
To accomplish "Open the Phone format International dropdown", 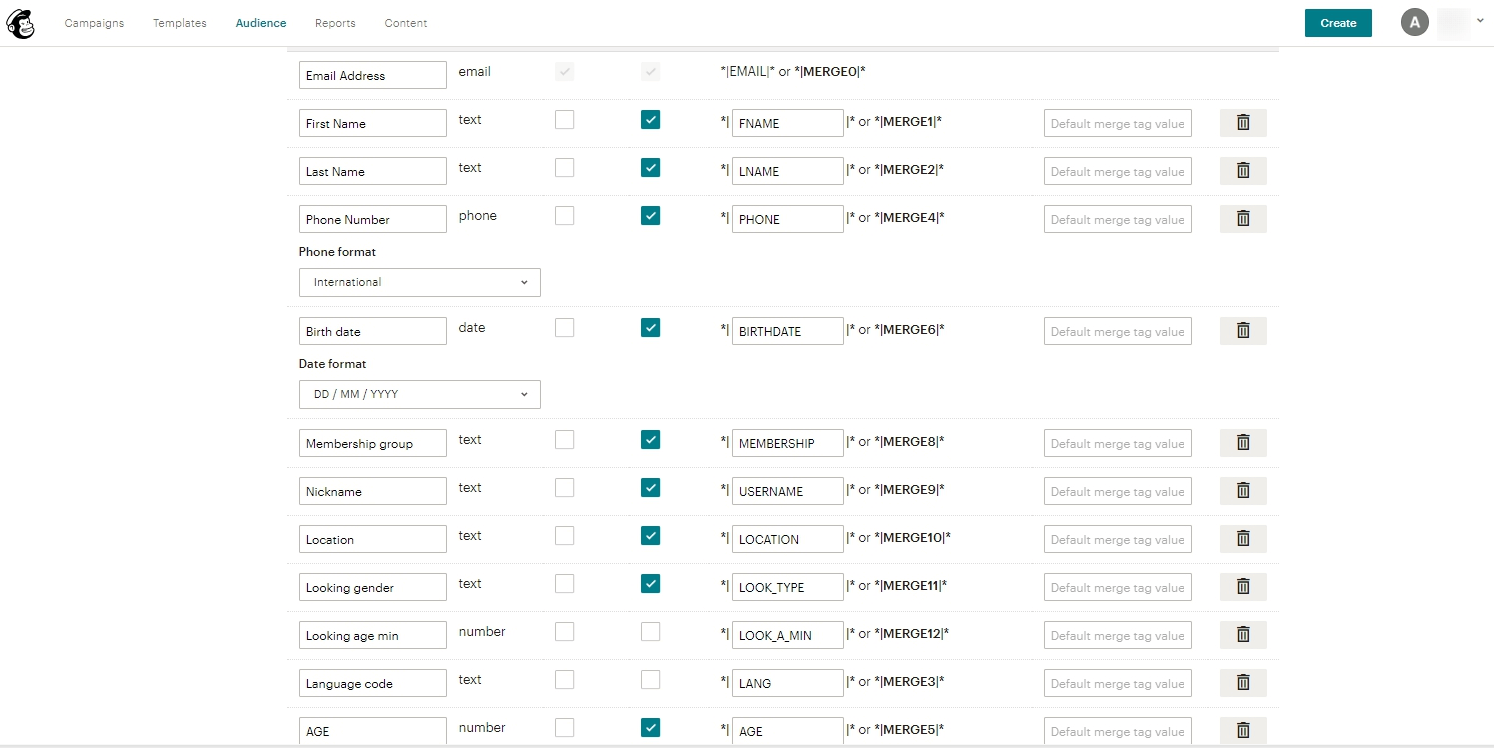I will coord(420,282).
